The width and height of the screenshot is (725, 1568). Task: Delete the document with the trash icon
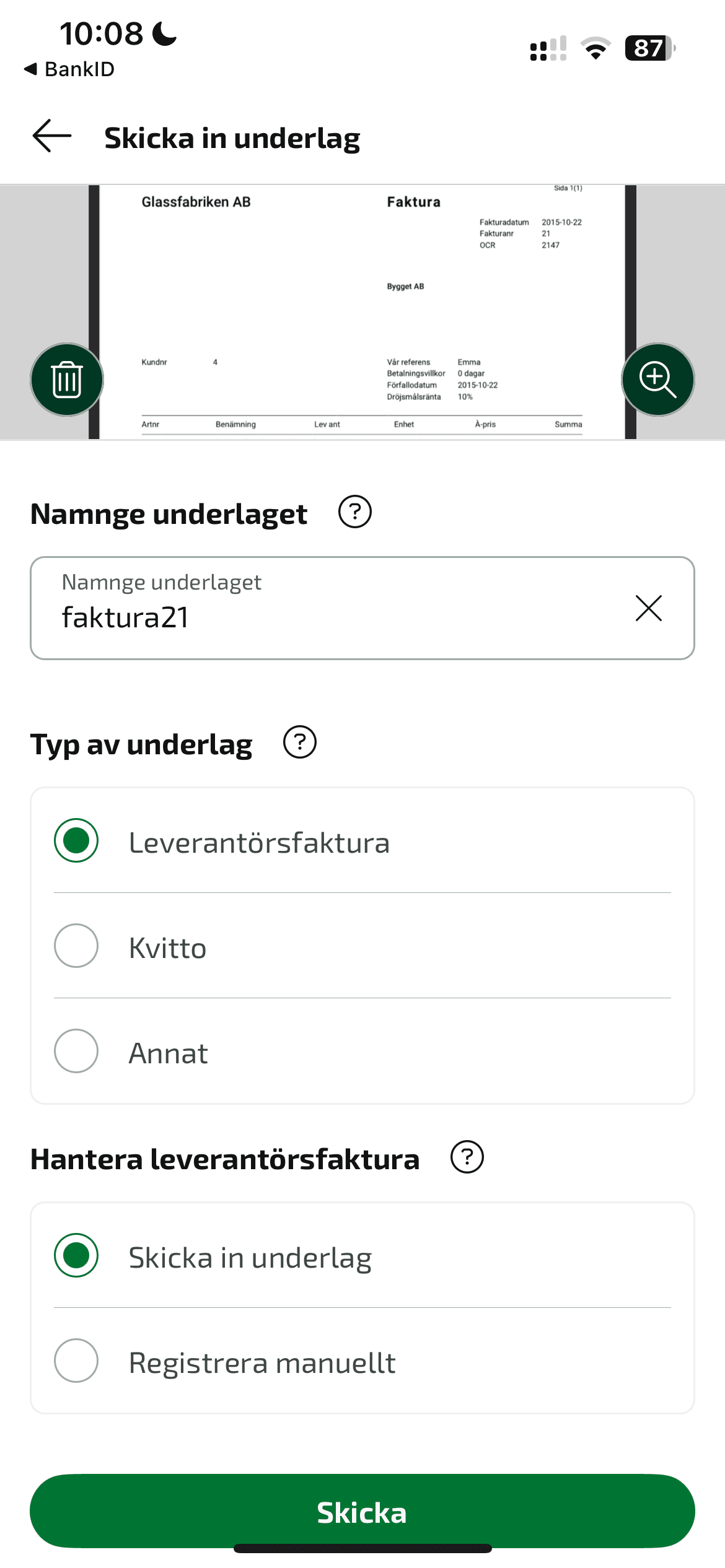(x=67, y=380)
